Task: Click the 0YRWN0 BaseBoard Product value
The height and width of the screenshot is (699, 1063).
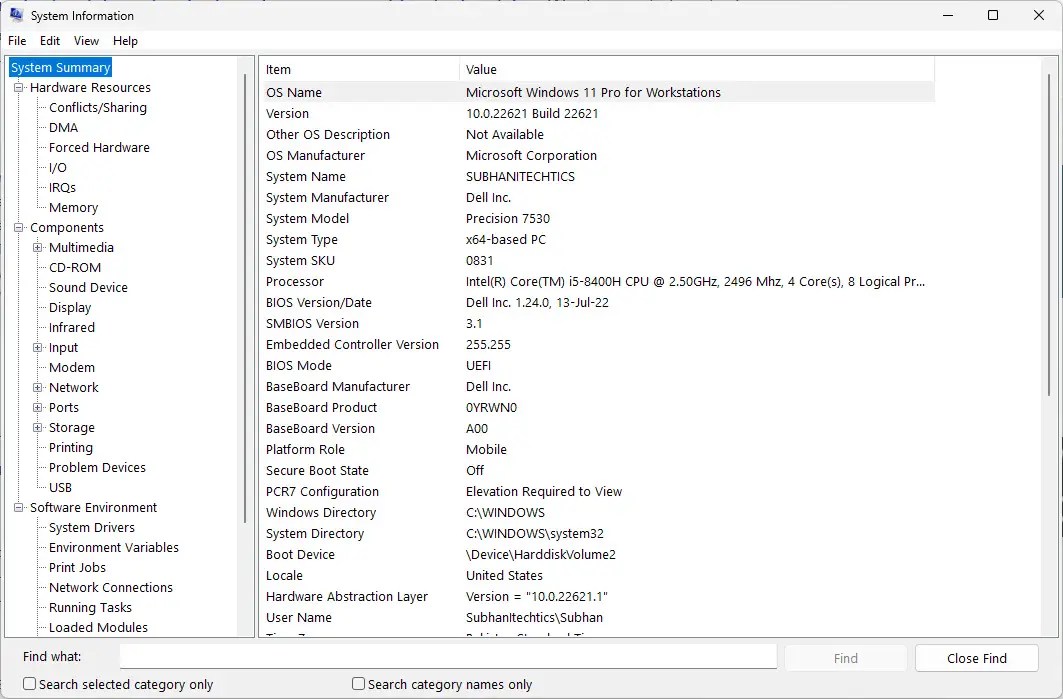Action: (492, 407)
